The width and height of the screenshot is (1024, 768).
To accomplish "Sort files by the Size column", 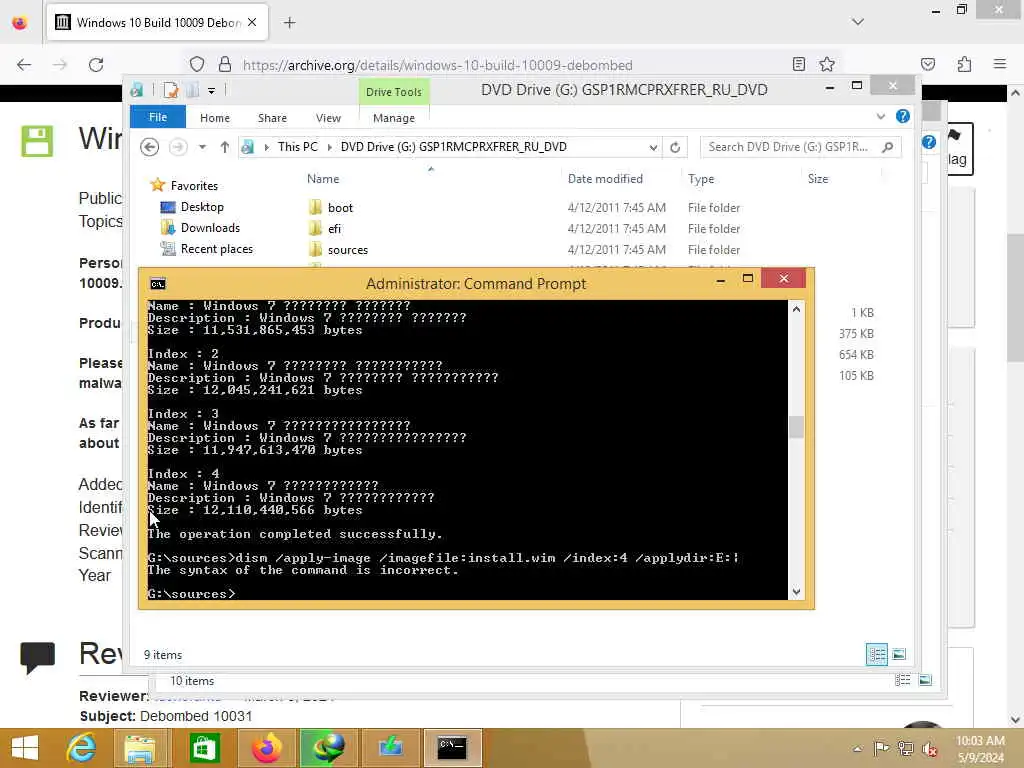I will pyautogui.click(x=818, y=178).
